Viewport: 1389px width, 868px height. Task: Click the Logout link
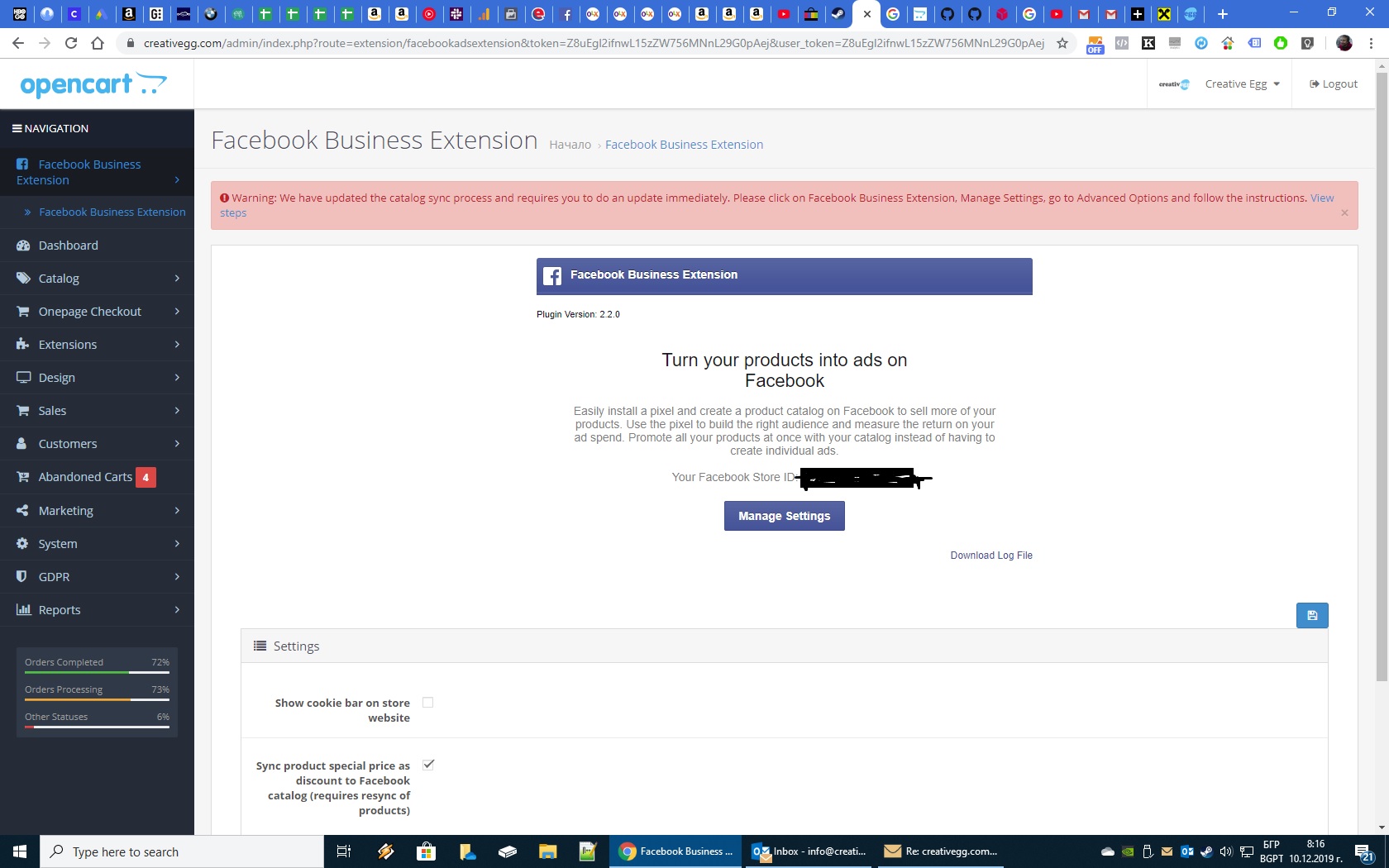tap(1334, 84)
